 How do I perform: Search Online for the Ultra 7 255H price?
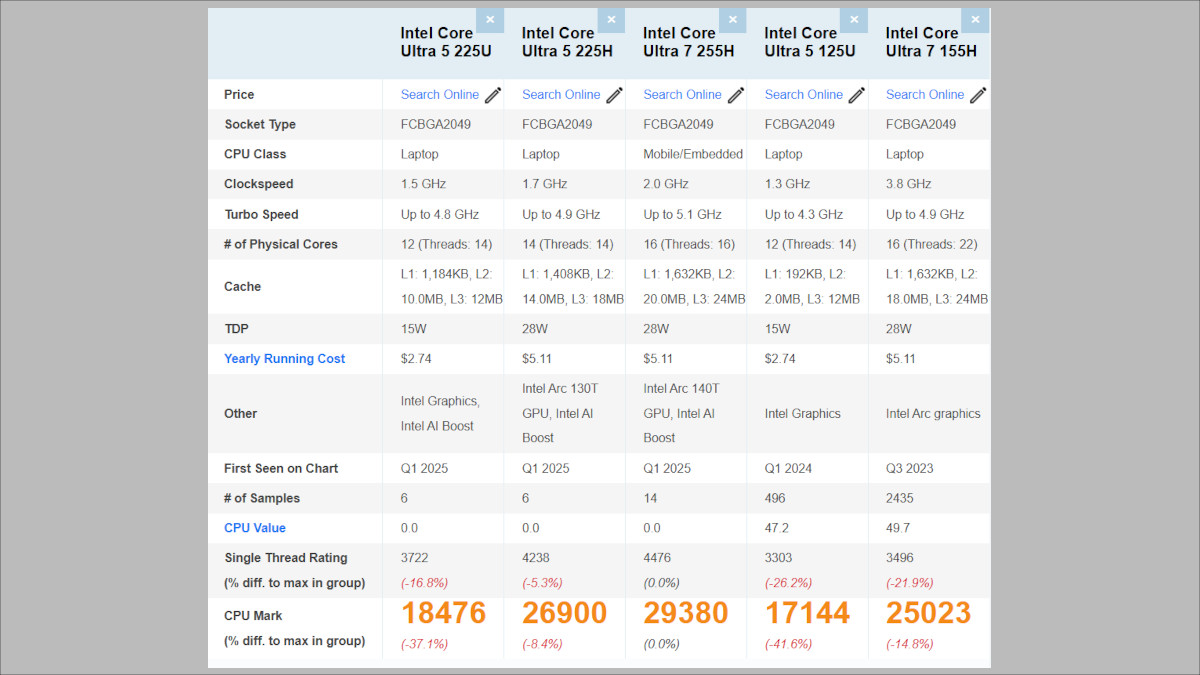click(x=680, y=94)
